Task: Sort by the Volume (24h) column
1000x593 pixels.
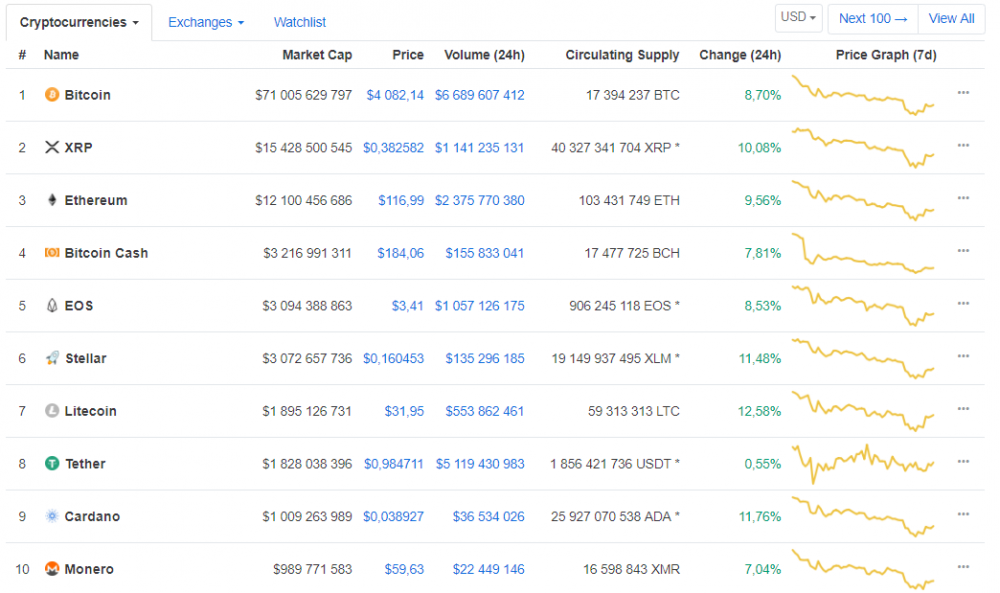Action: click(485, 55)
